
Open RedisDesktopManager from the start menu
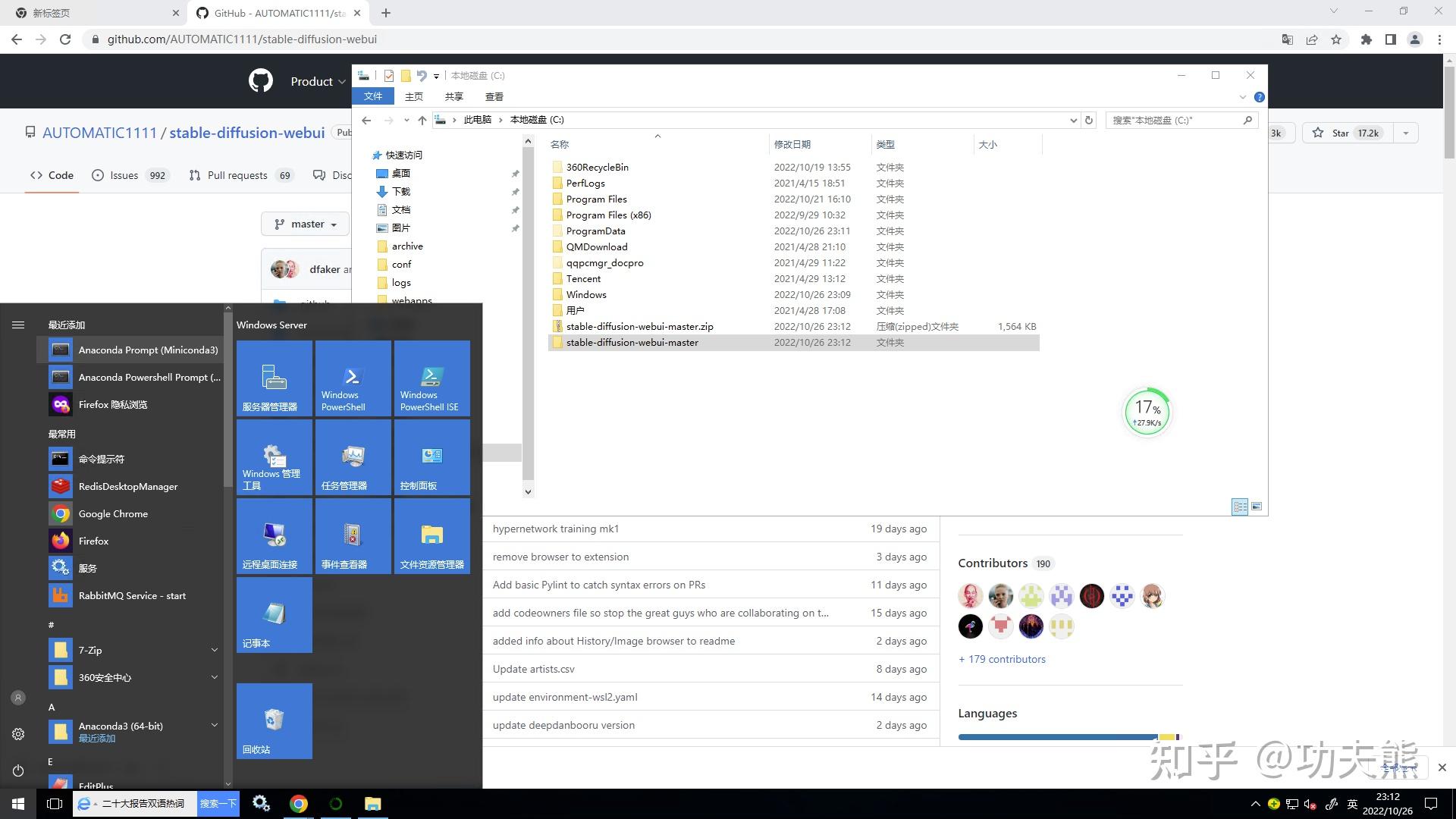click(130, 486)
